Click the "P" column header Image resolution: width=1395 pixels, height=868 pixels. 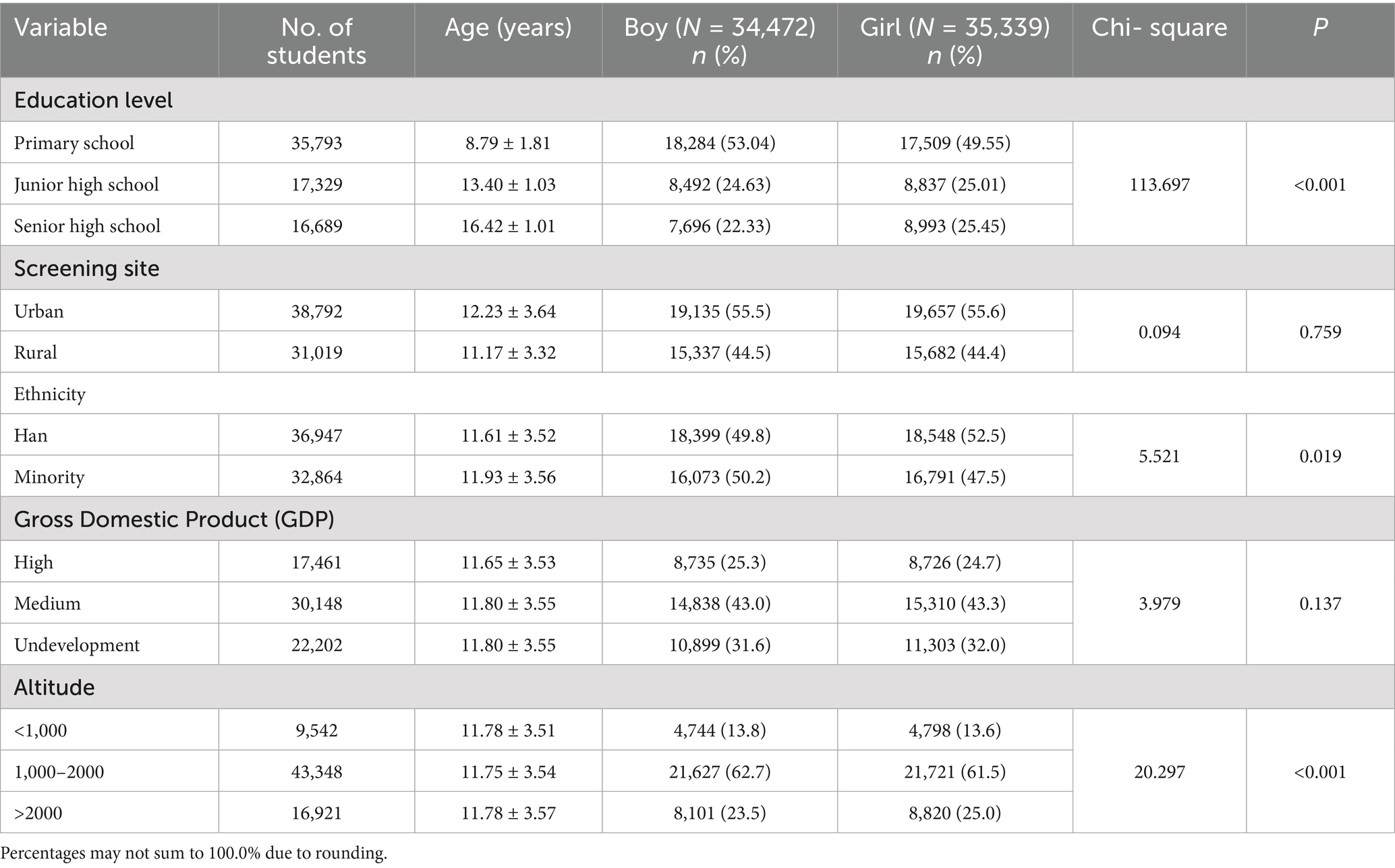click(1319, 28)
